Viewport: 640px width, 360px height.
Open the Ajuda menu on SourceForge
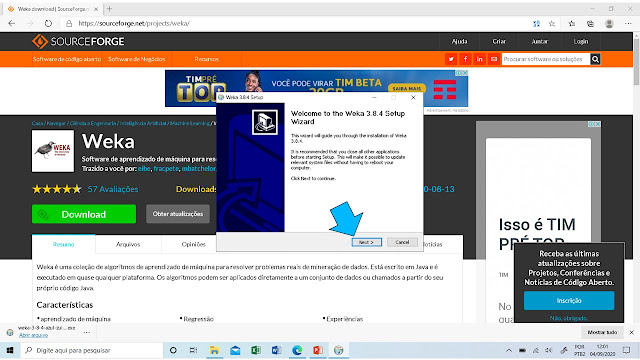click(459, 41)
